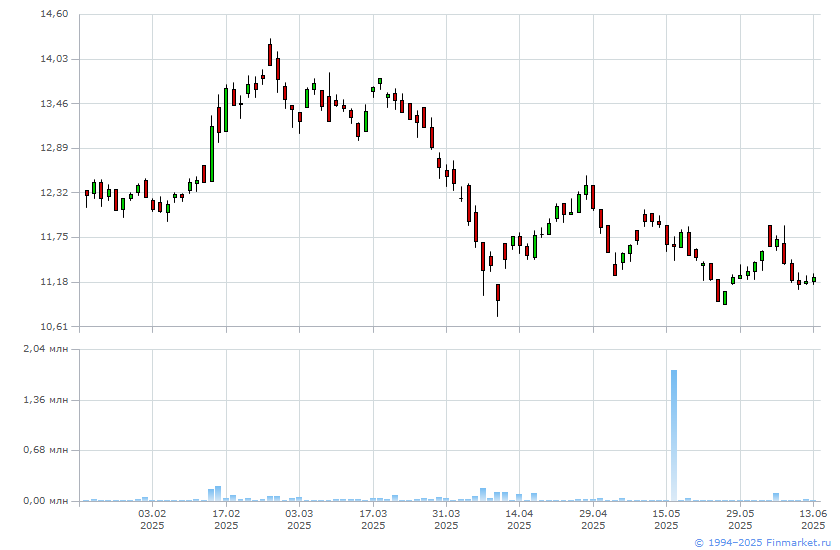
Task: Click the 13,46 price axis label
Action: click(x=54, y=103)
